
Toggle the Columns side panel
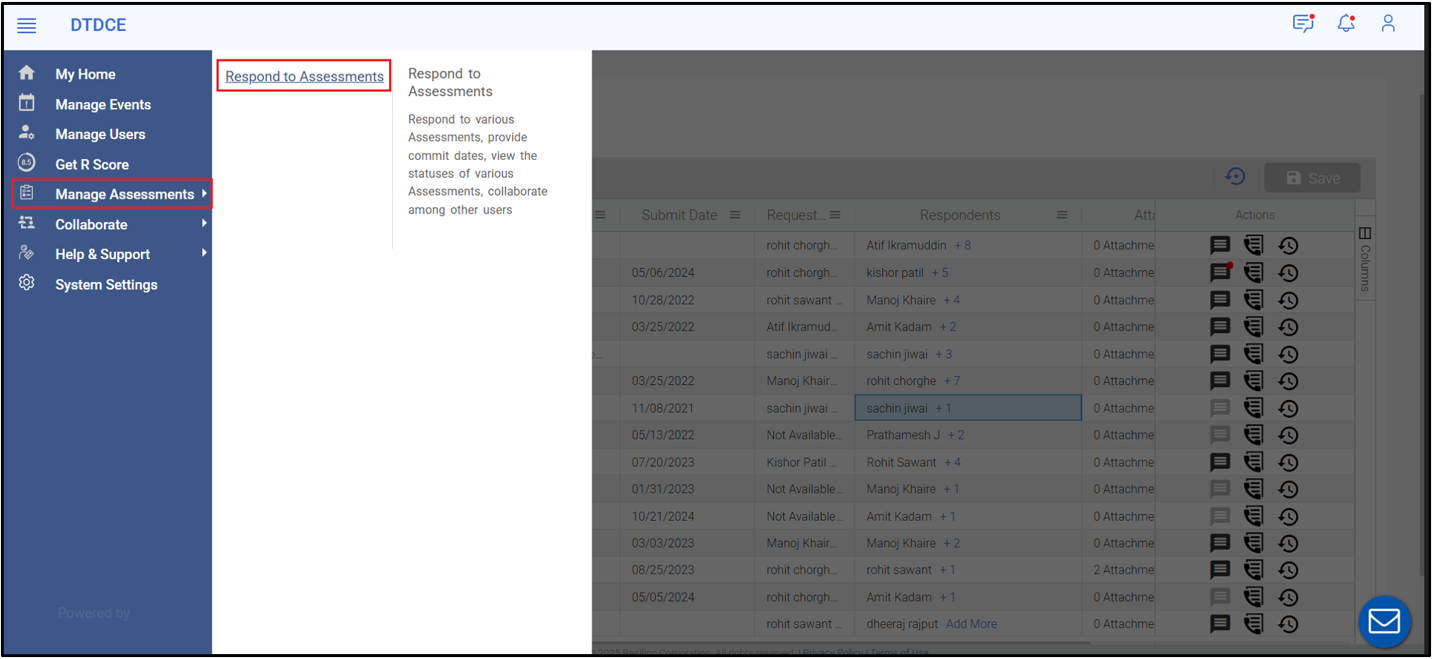pos(1365,260)
